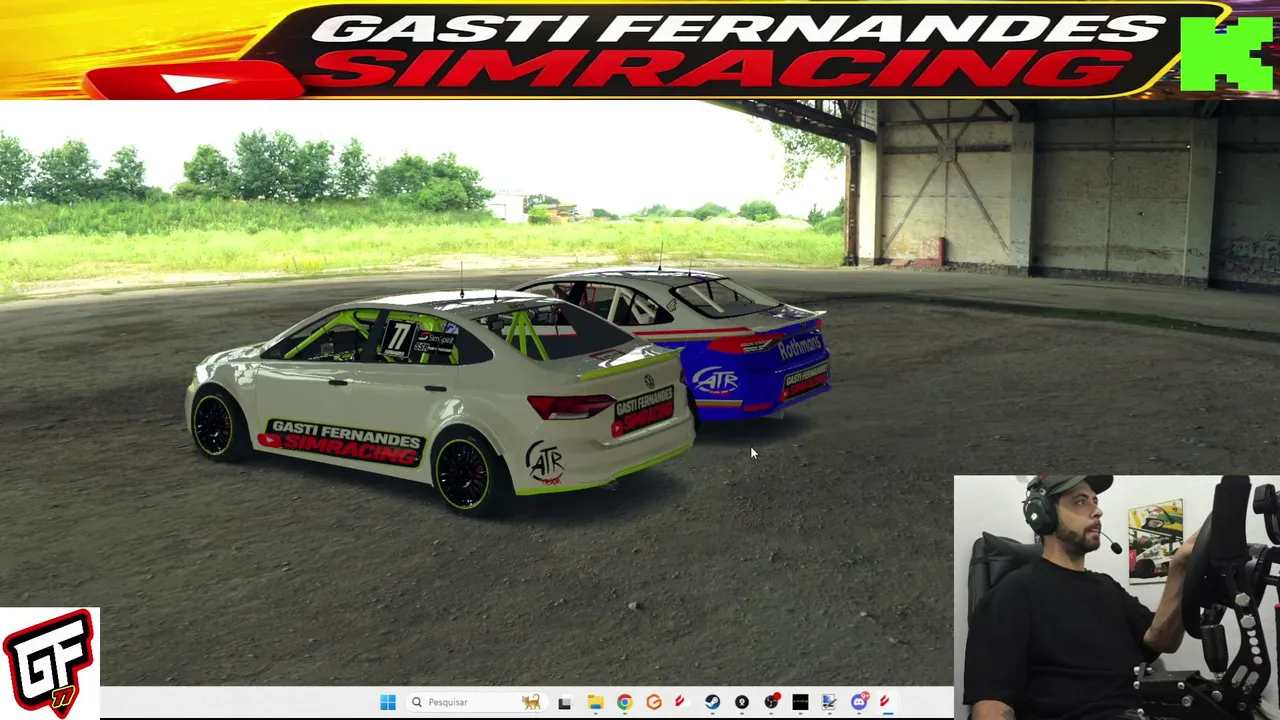1280x720 pixels.
Task: Open Steam from the taskbar
Action: [712, 702]
